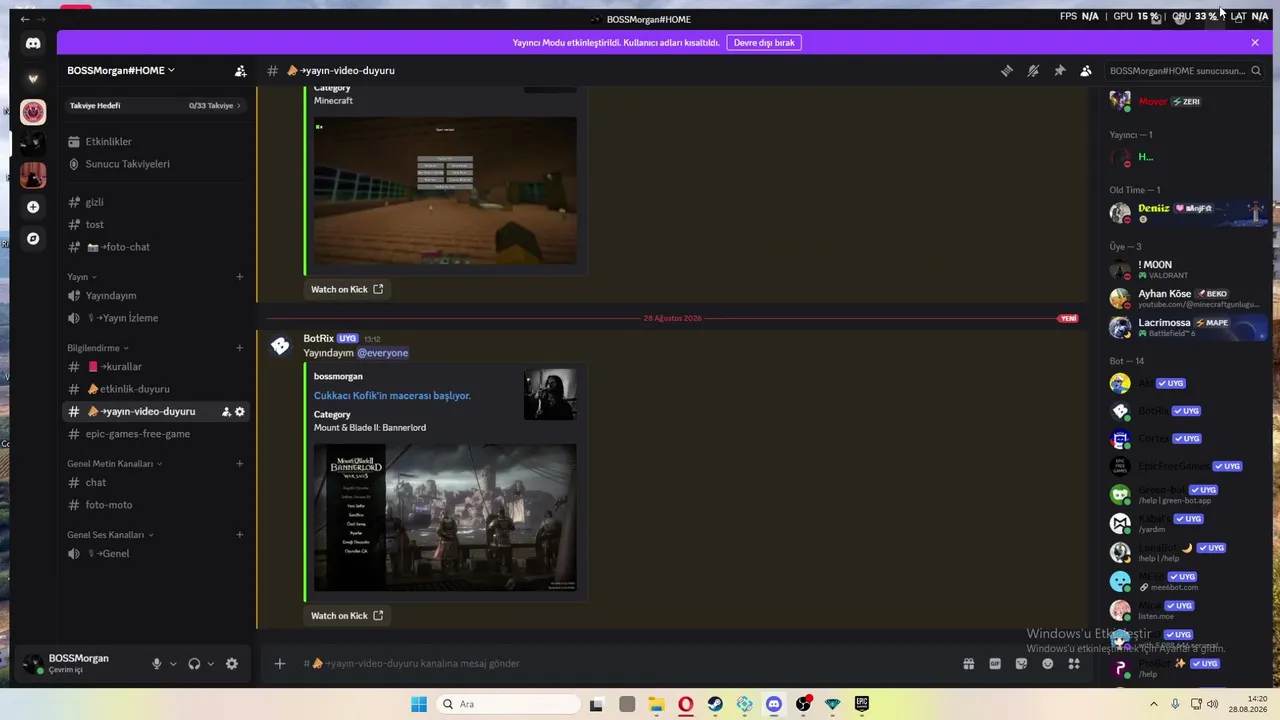Click Watch on Kick under Bannerlord post
The width and height of the screenshot is (1280, 720).
346,616
